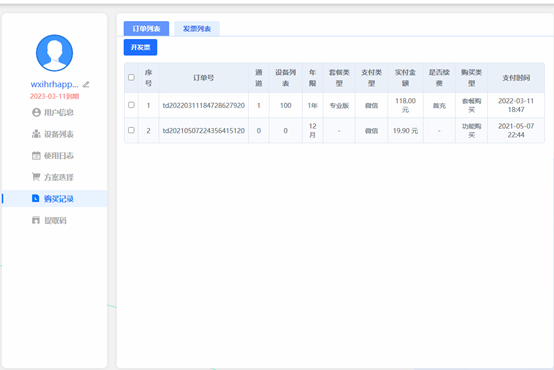Viewport: 554px width, 370px height.
Task: Click the 设备列表 sidebar icon
Action: coord(36,134)
